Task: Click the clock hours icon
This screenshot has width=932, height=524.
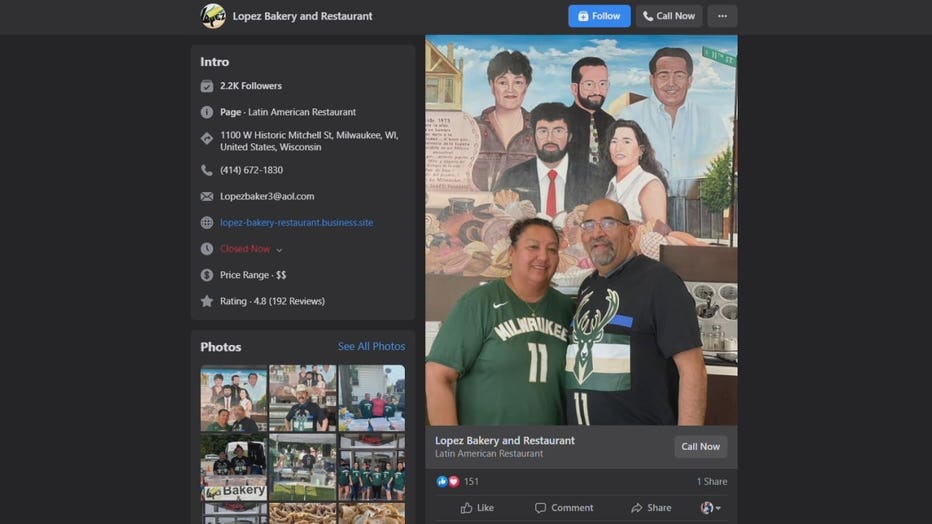Action: [x=206, y=249]
